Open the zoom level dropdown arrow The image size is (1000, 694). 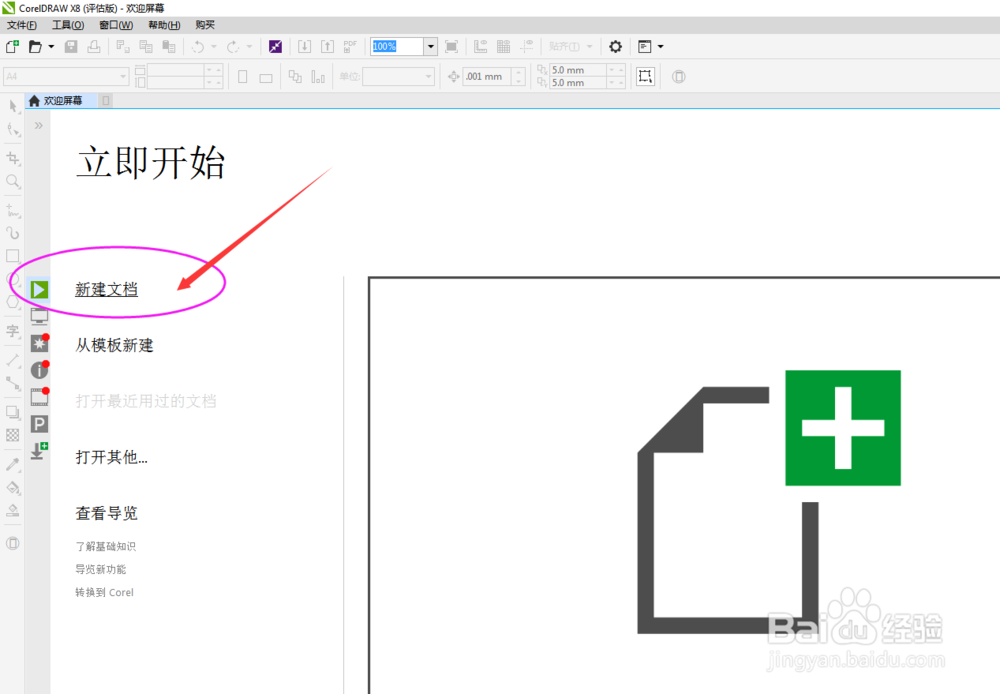click(430, 47)
